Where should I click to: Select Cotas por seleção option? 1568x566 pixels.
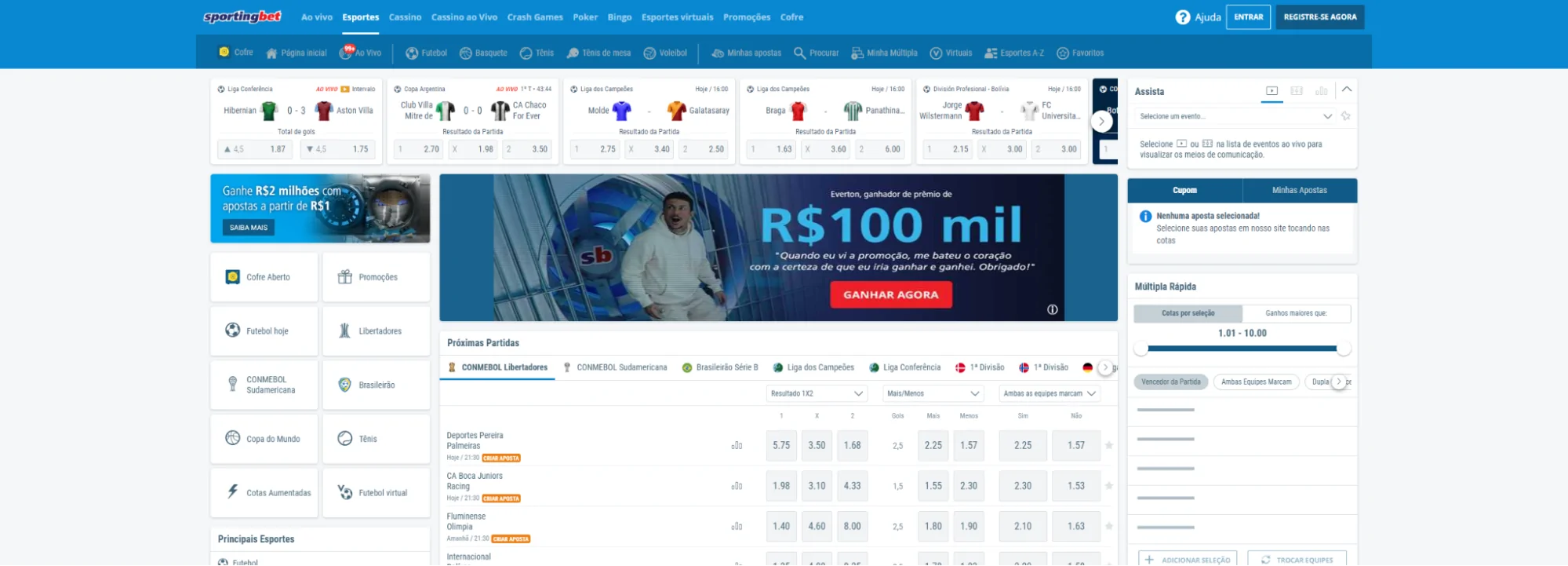[x=1188, y=313]
